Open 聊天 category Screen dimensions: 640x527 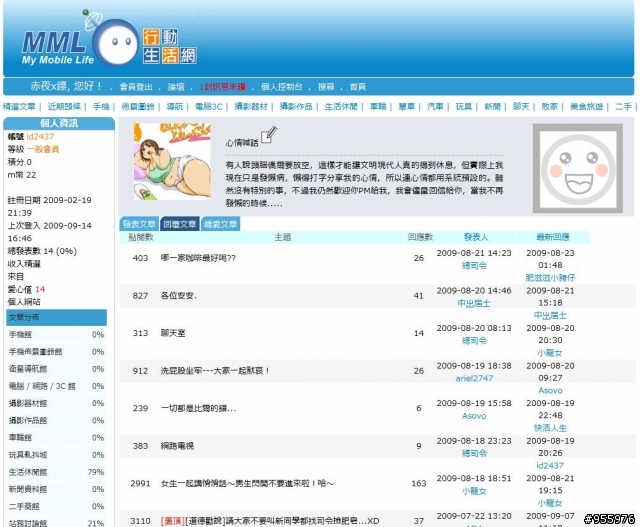click(521, 107)
